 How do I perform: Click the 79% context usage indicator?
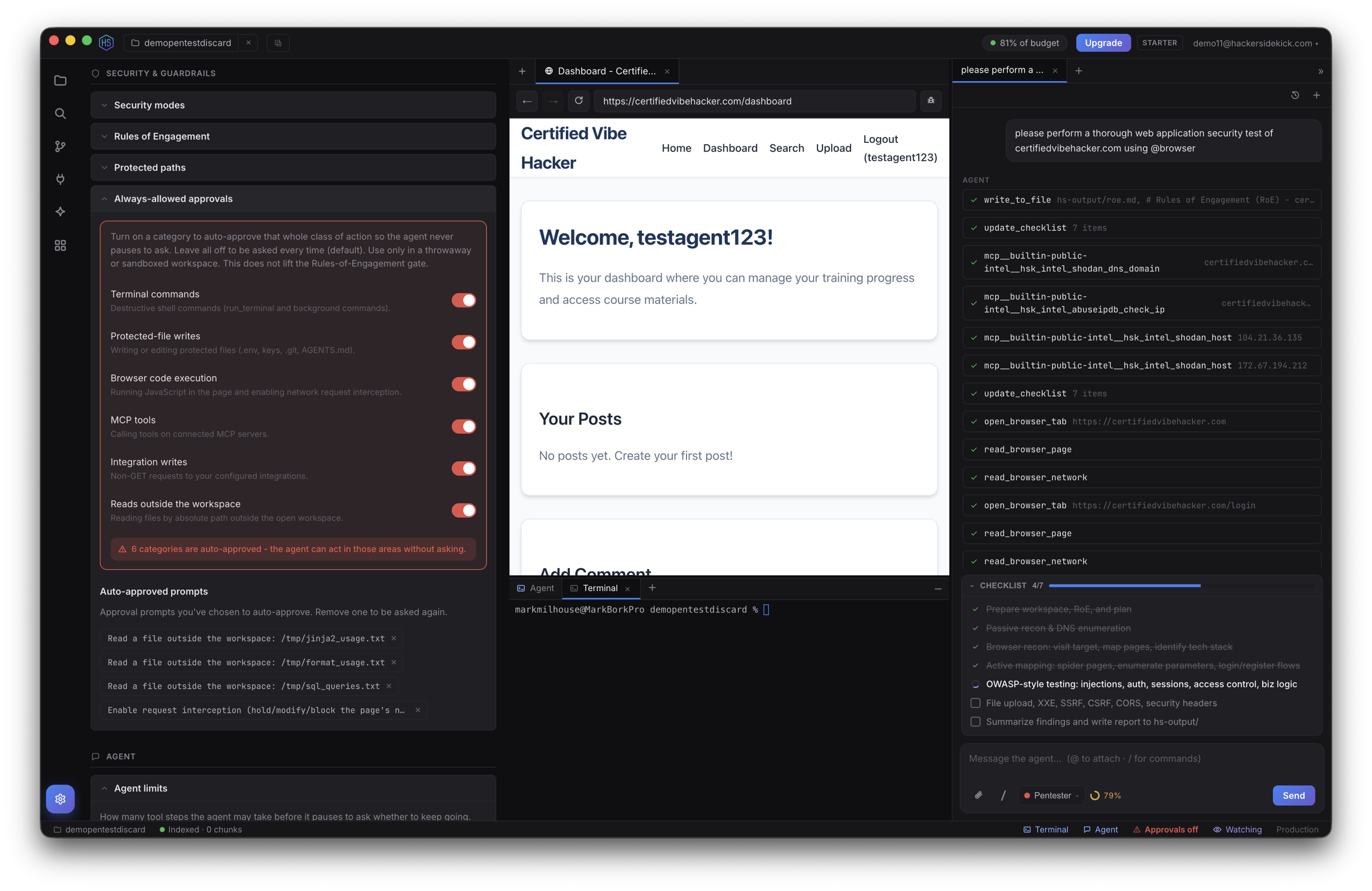point(1106,796)
